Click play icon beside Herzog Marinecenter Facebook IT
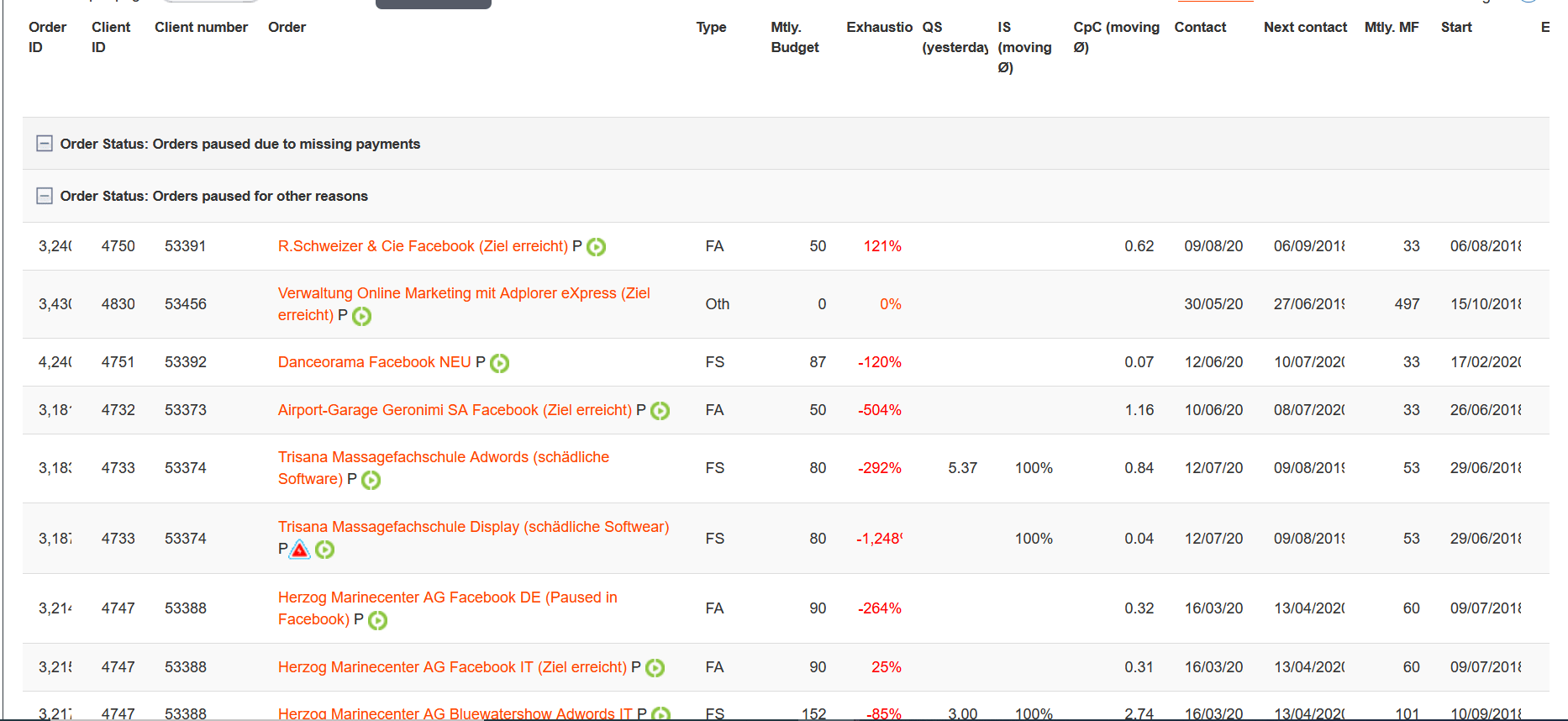 [x=655, y=668]
